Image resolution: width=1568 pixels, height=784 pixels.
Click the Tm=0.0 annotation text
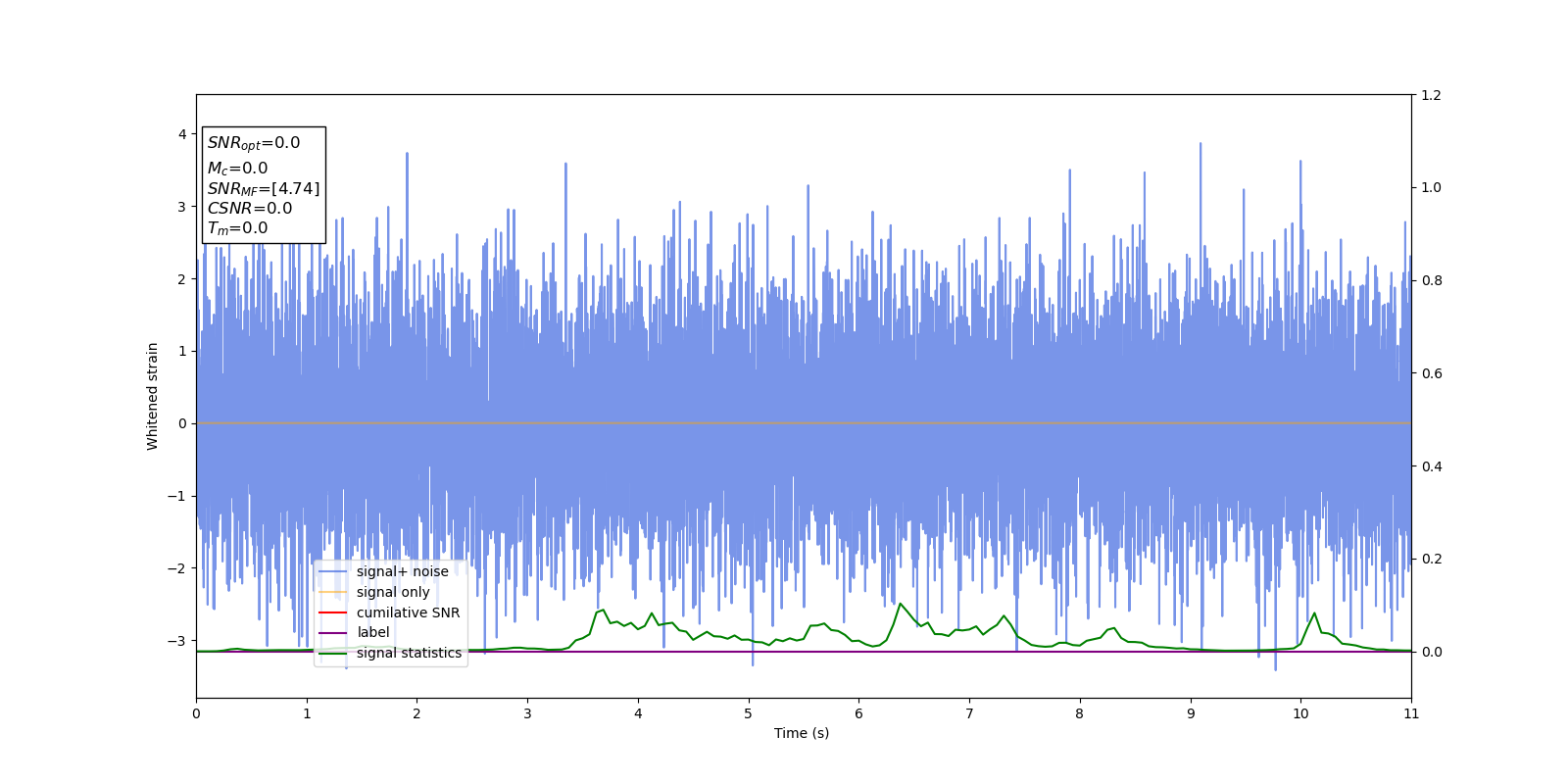point(237,228)
